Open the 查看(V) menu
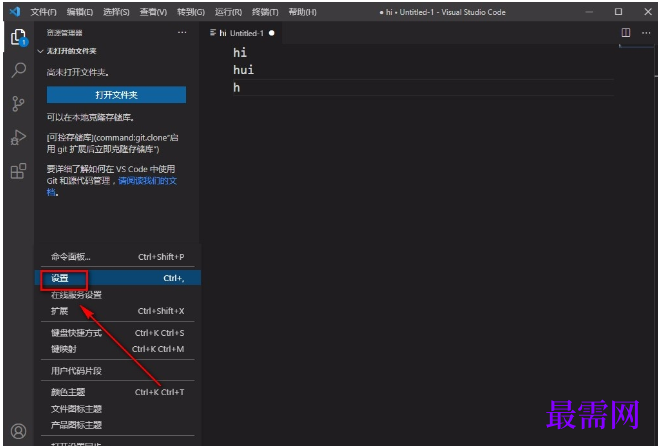The width and height of the screenshot is (658, 446). (x=153, y=12)
